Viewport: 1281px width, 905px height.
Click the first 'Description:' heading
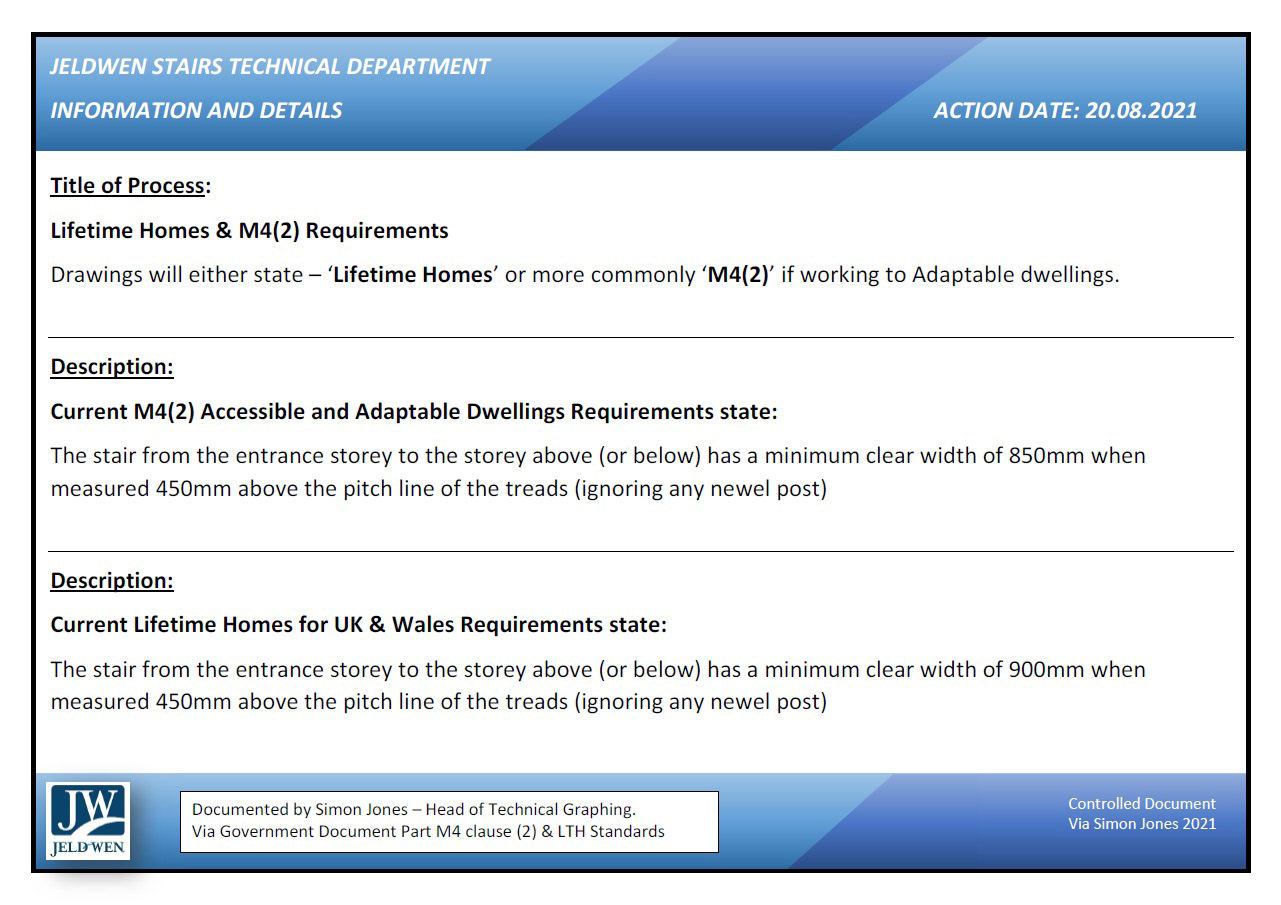pos(112,367)
